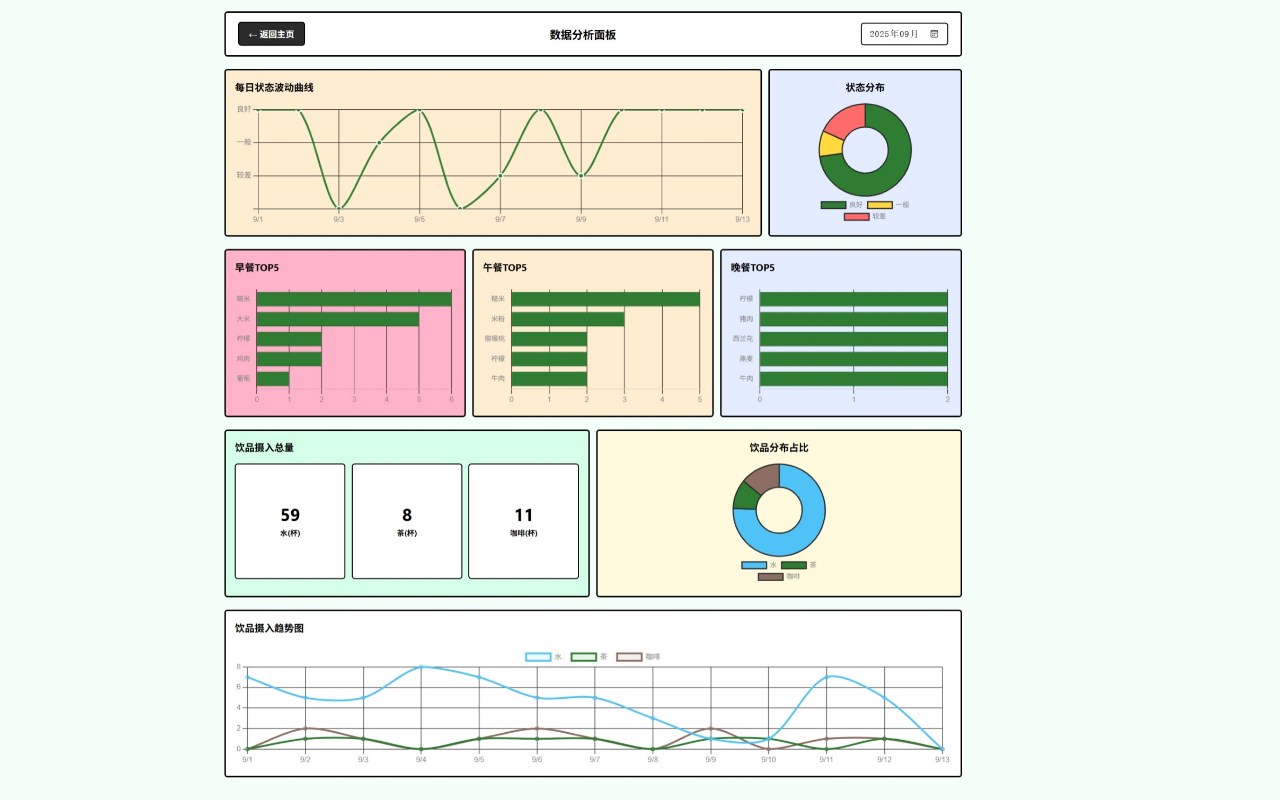
Task: Toggle the 水 legend in 饮品分布占比
Action: tap(759, 565)
